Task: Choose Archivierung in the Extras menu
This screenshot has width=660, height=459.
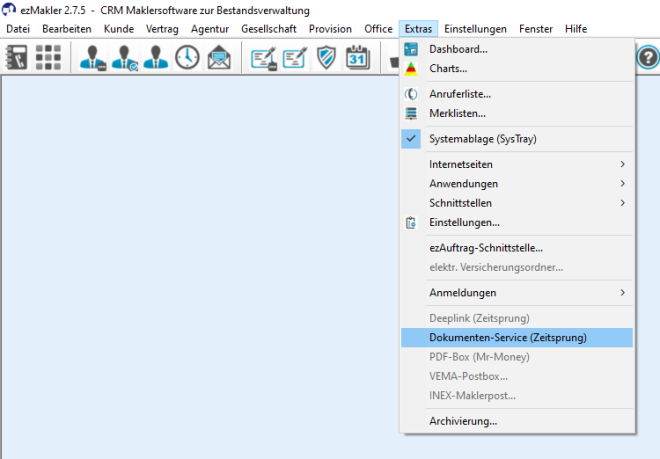Action: click(463, 421)
